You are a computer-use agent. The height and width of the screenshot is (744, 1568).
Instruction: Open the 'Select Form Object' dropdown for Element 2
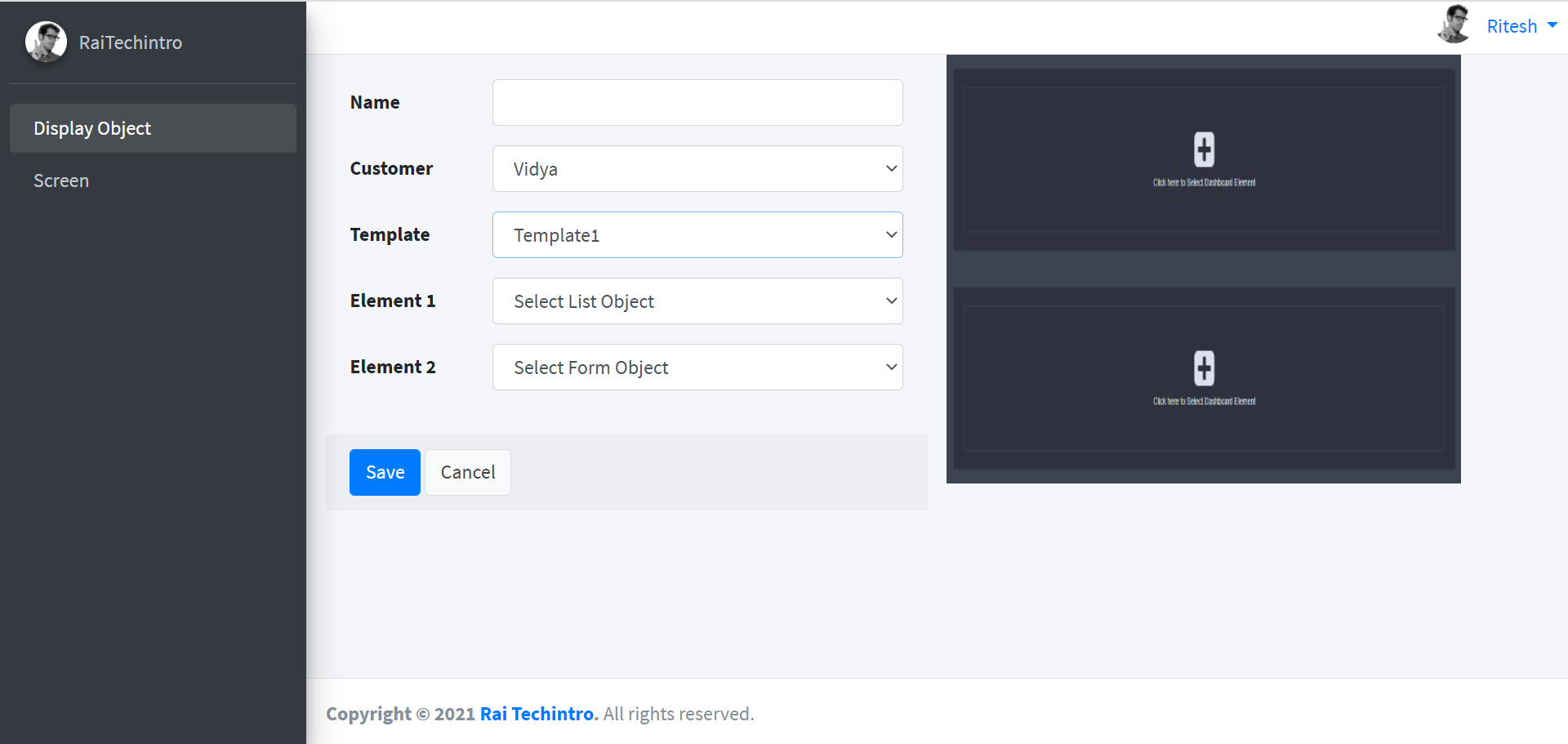click(x=697, y=367)
